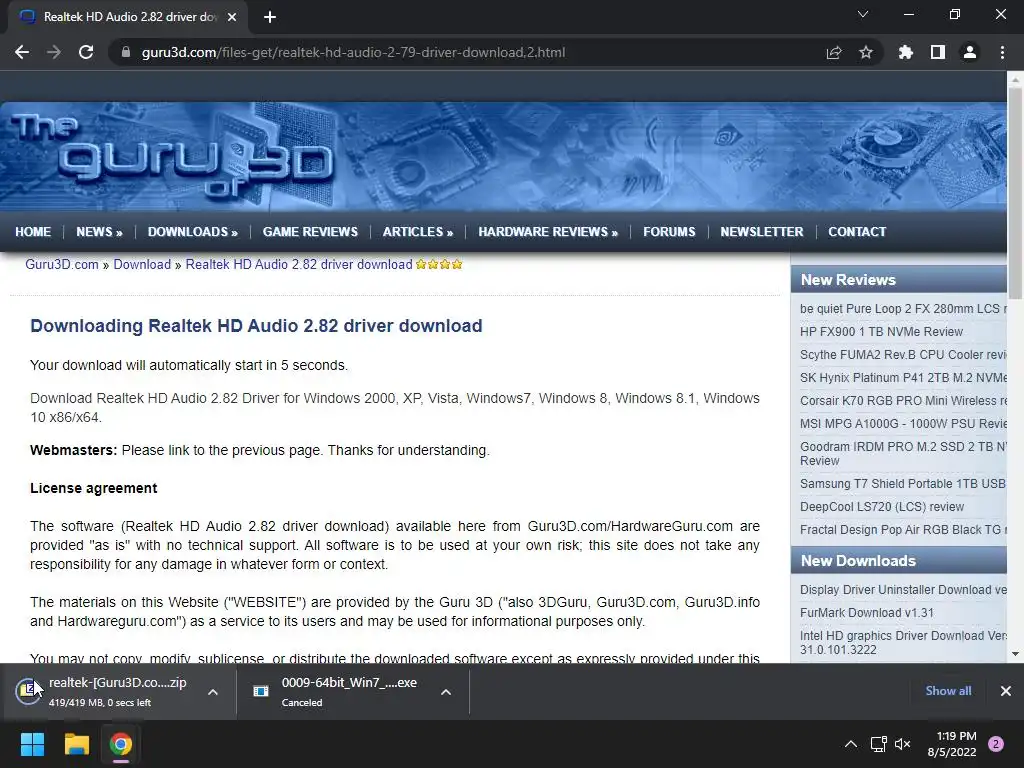Expand options for realtek zip download
Screen dimensions: 1024x768
point(213,692)
